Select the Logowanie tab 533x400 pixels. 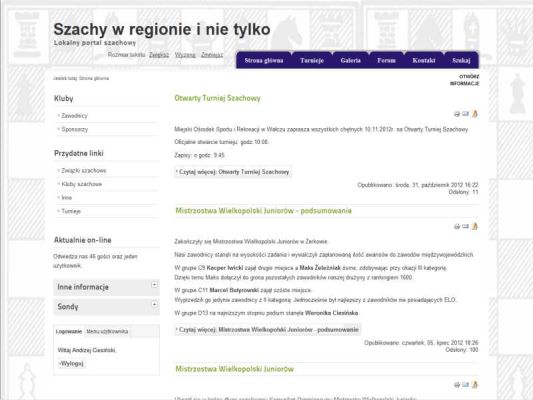[69, 331]
